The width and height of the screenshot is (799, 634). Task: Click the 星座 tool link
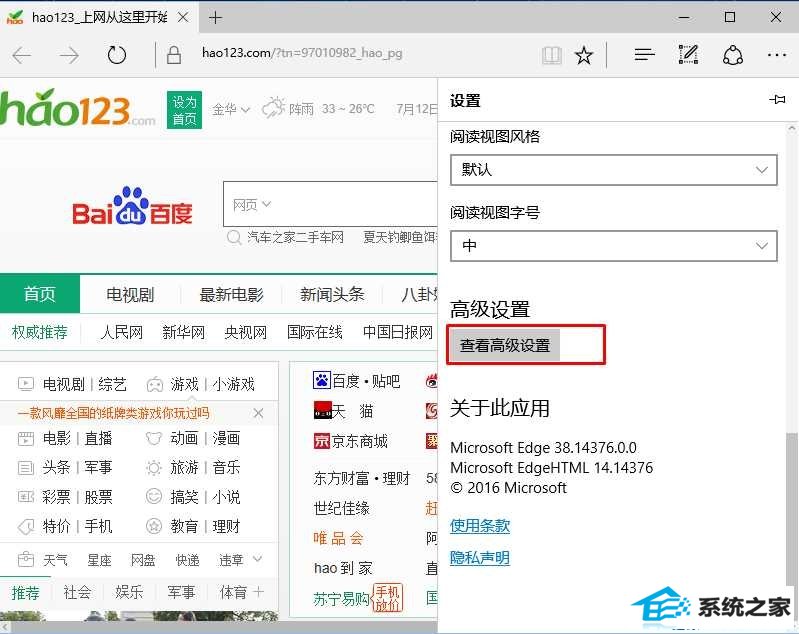[99, 560]
